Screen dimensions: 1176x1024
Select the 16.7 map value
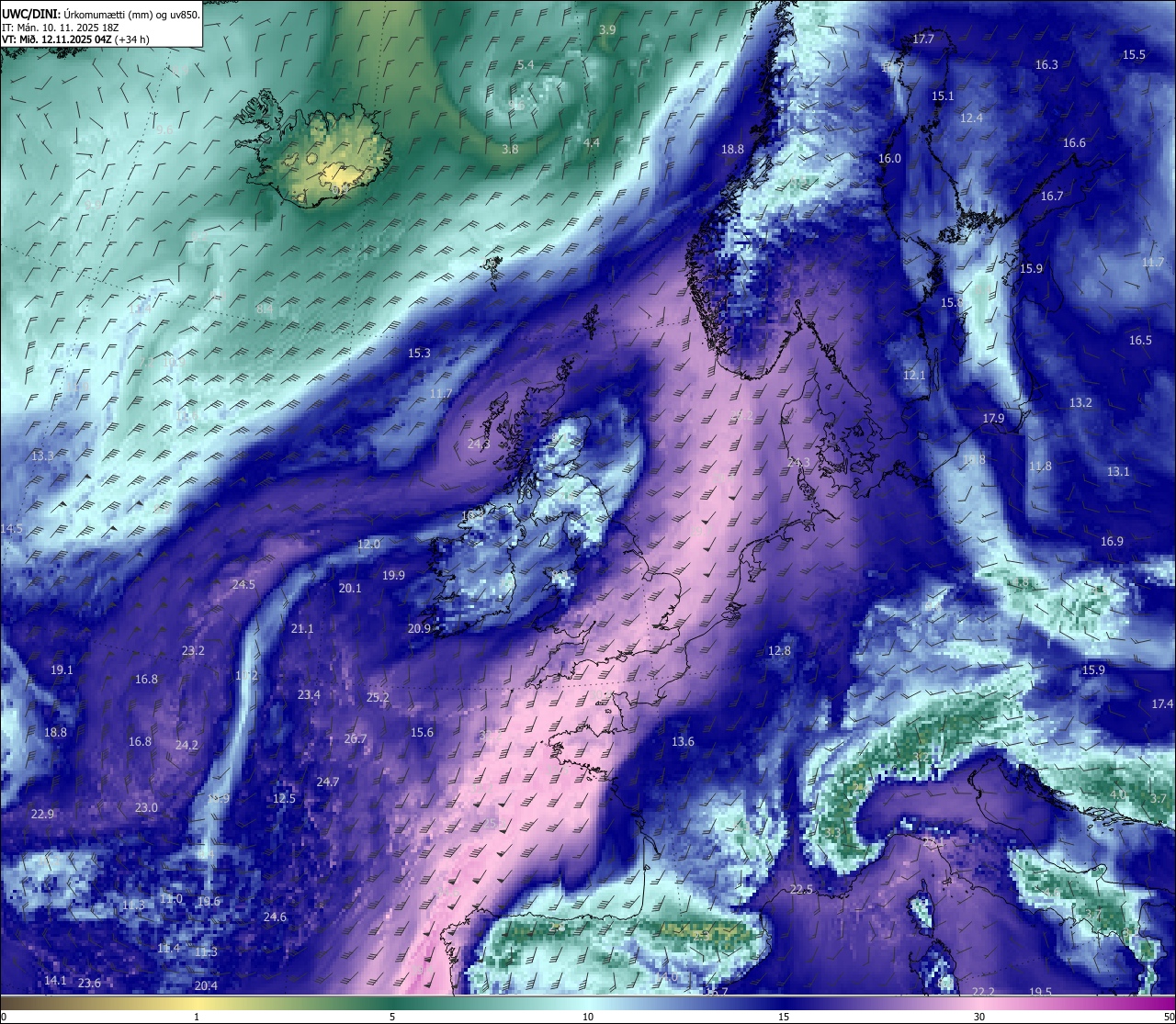[x=1052, y=196]
